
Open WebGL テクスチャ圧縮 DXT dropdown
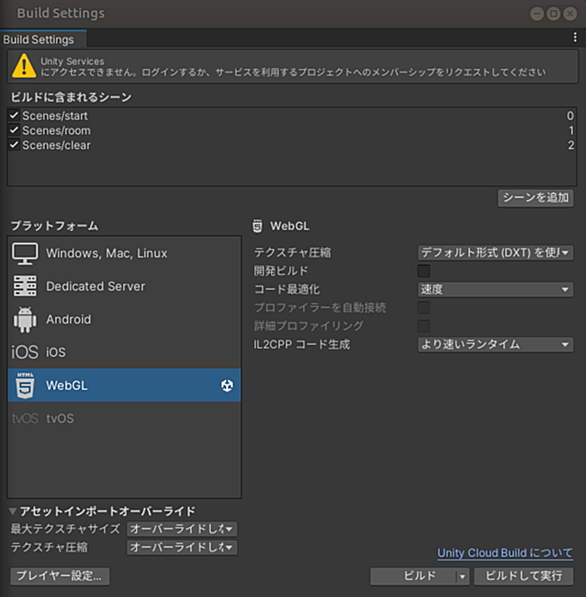(495, 252)
